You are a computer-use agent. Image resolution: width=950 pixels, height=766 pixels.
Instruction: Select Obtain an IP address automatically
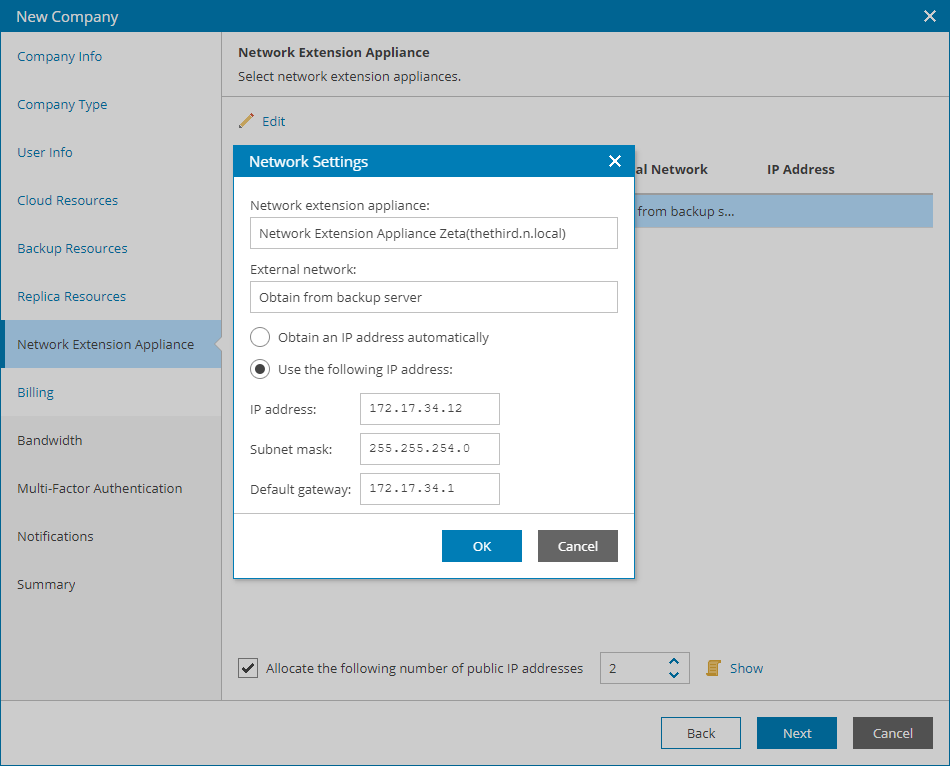tap(260, 338)
